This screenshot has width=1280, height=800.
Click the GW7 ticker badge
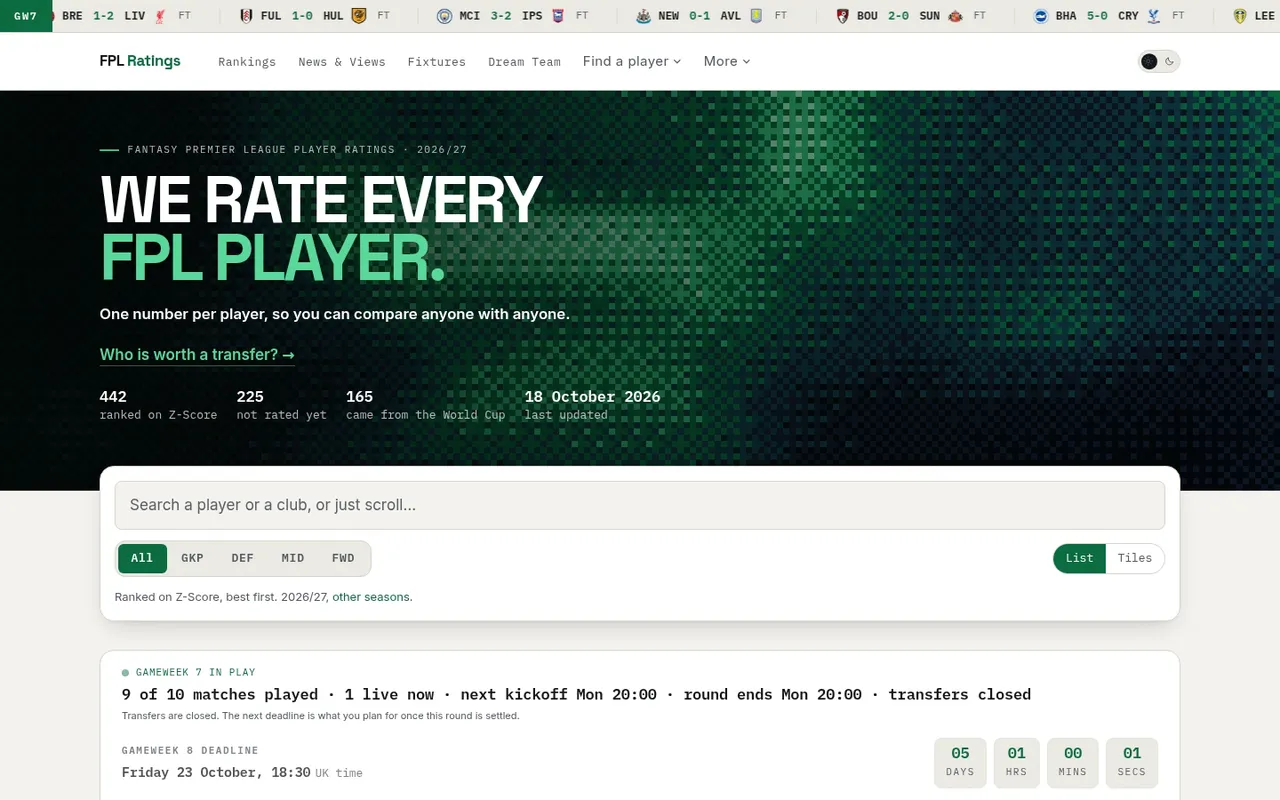click(x=26, y=16)
